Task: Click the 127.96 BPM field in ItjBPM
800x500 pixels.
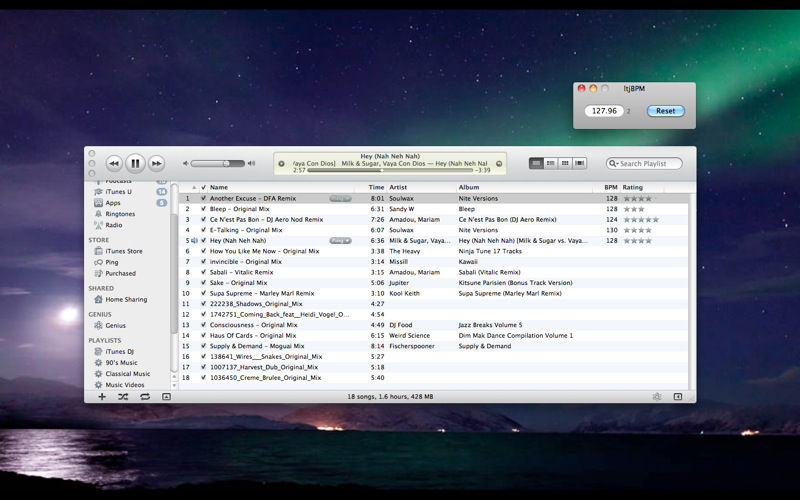Action: coord(604,111)
